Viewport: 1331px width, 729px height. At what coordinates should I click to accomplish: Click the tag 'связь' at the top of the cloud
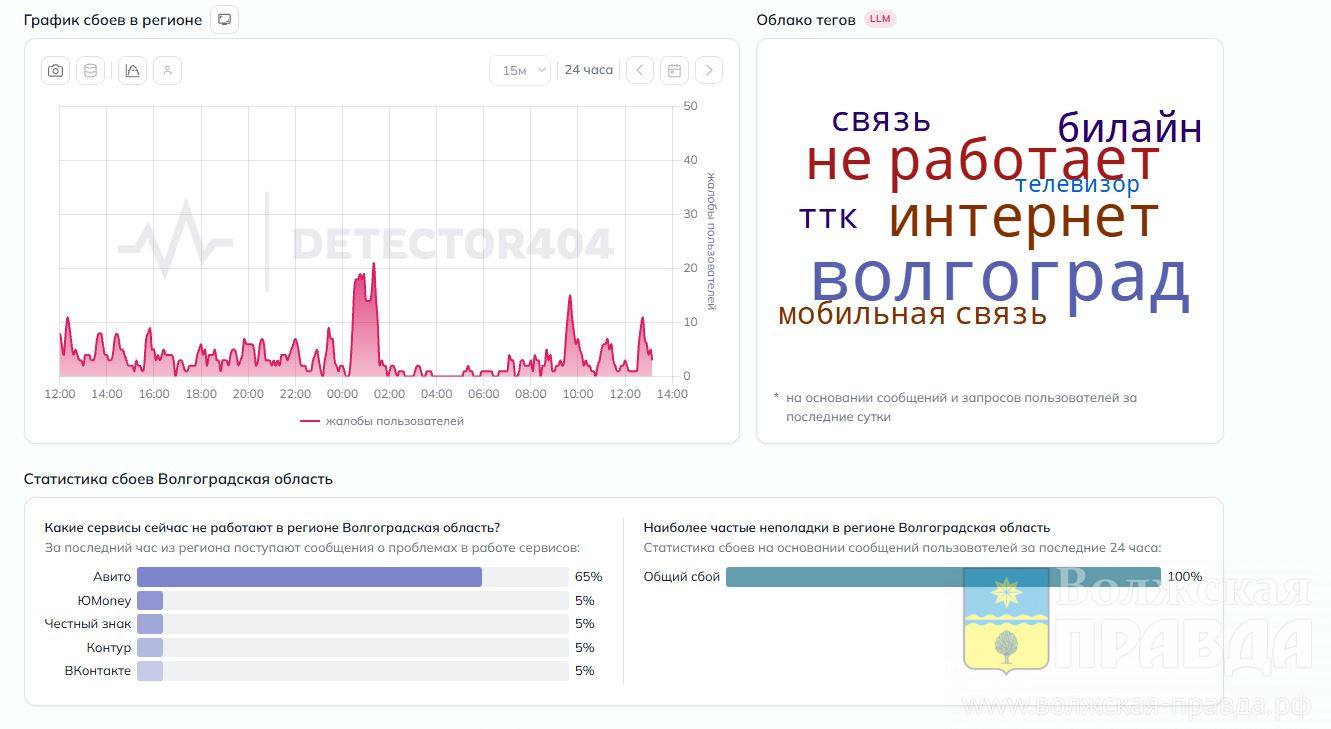click(x=882, y=120)
